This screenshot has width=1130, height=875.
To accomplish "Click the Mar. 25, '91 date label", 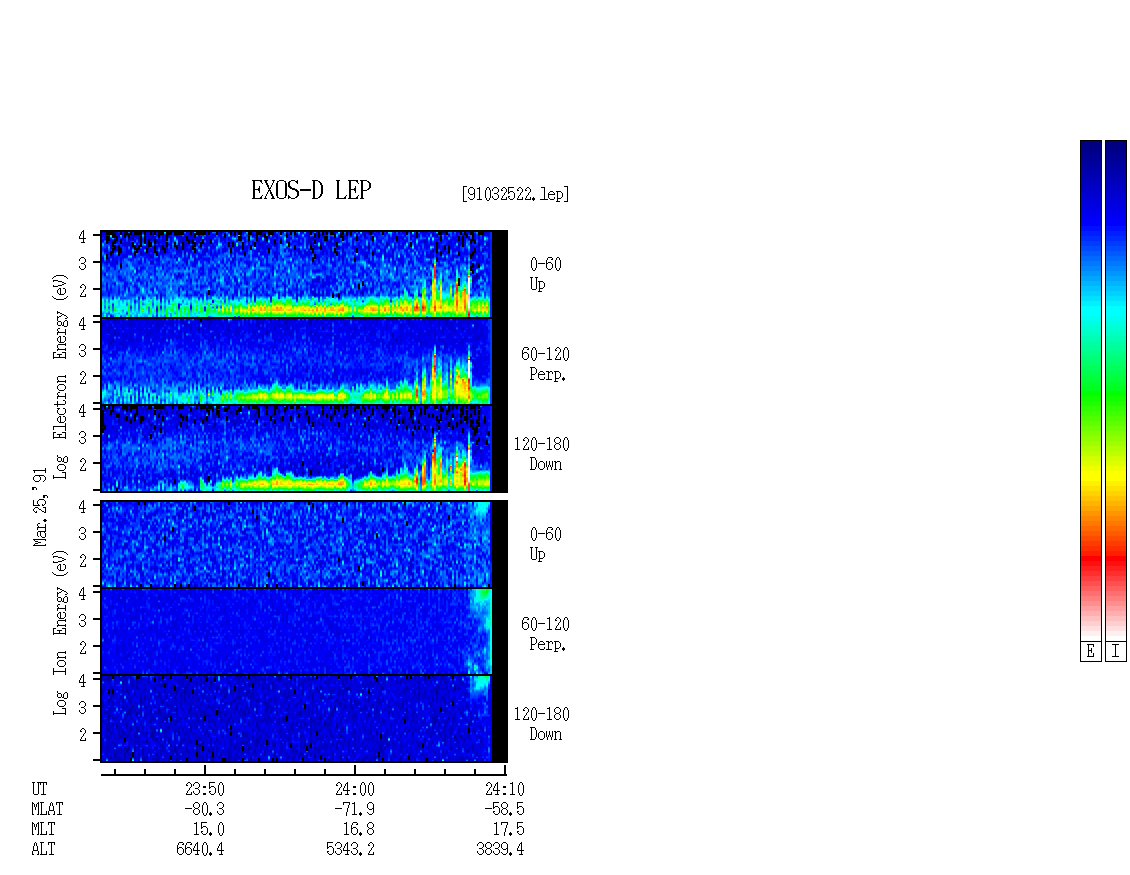I will (40, 507).
